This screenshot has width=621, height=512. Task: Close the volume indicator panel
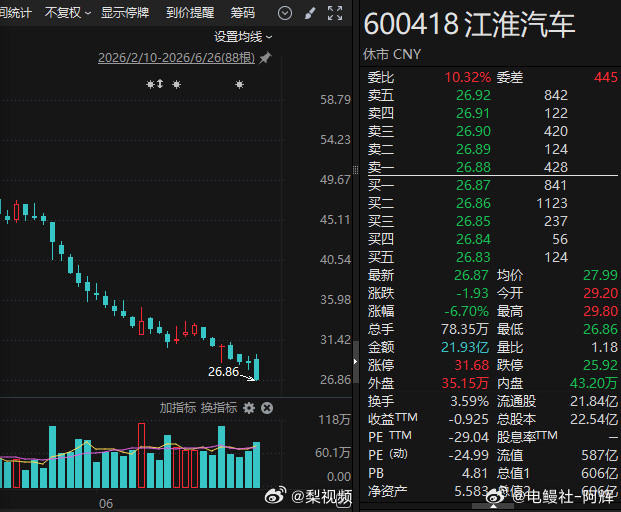pyautogui.click(x=267, y=408)
